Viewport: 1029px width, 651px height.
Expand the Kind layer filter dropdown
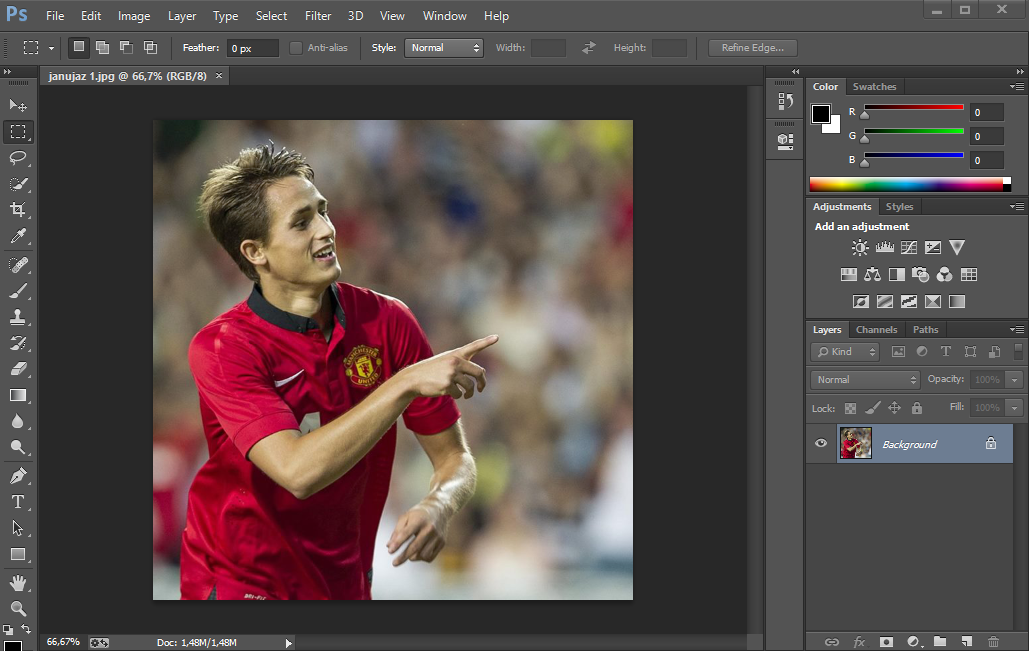click(x=846, y=352)
